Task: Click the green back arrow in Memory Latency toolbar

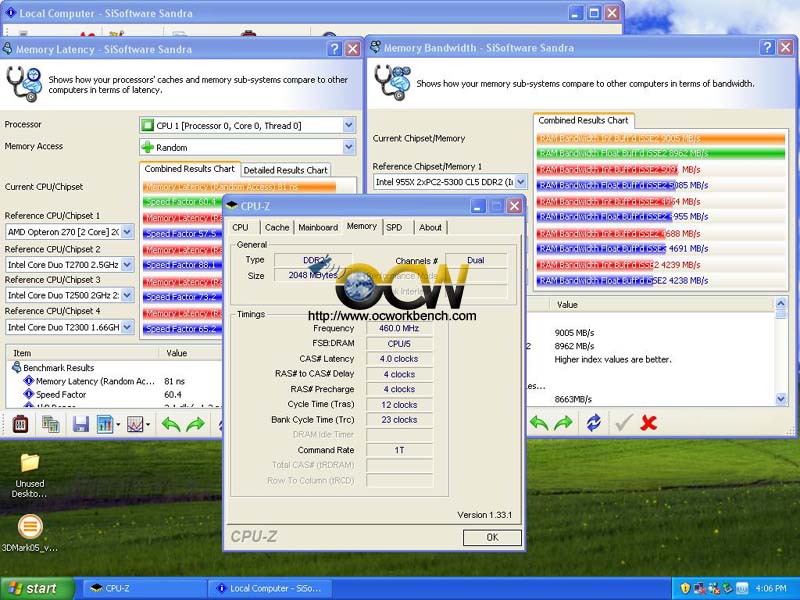Action: [171, 423]
